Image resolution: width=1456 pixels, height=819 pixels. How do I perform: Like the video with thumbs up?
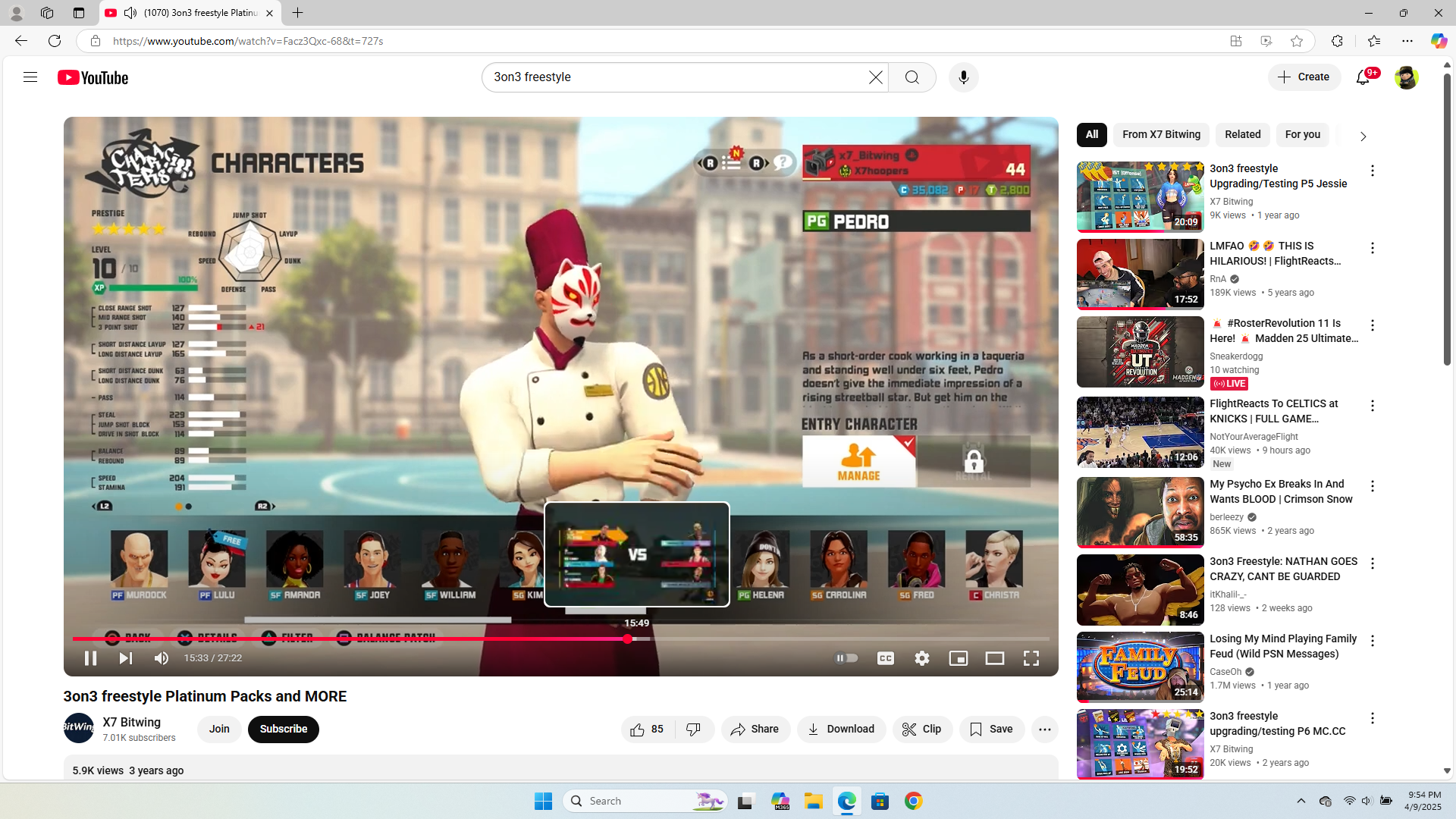647,730
